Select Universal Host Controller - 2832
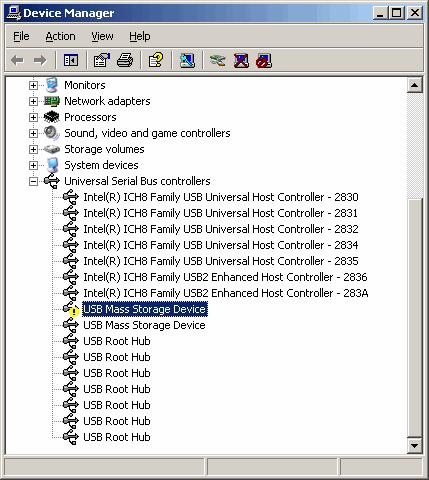Image resolution: width=429 pixels, height=480 pixels. pyautogui.click(x=221, y=229)
